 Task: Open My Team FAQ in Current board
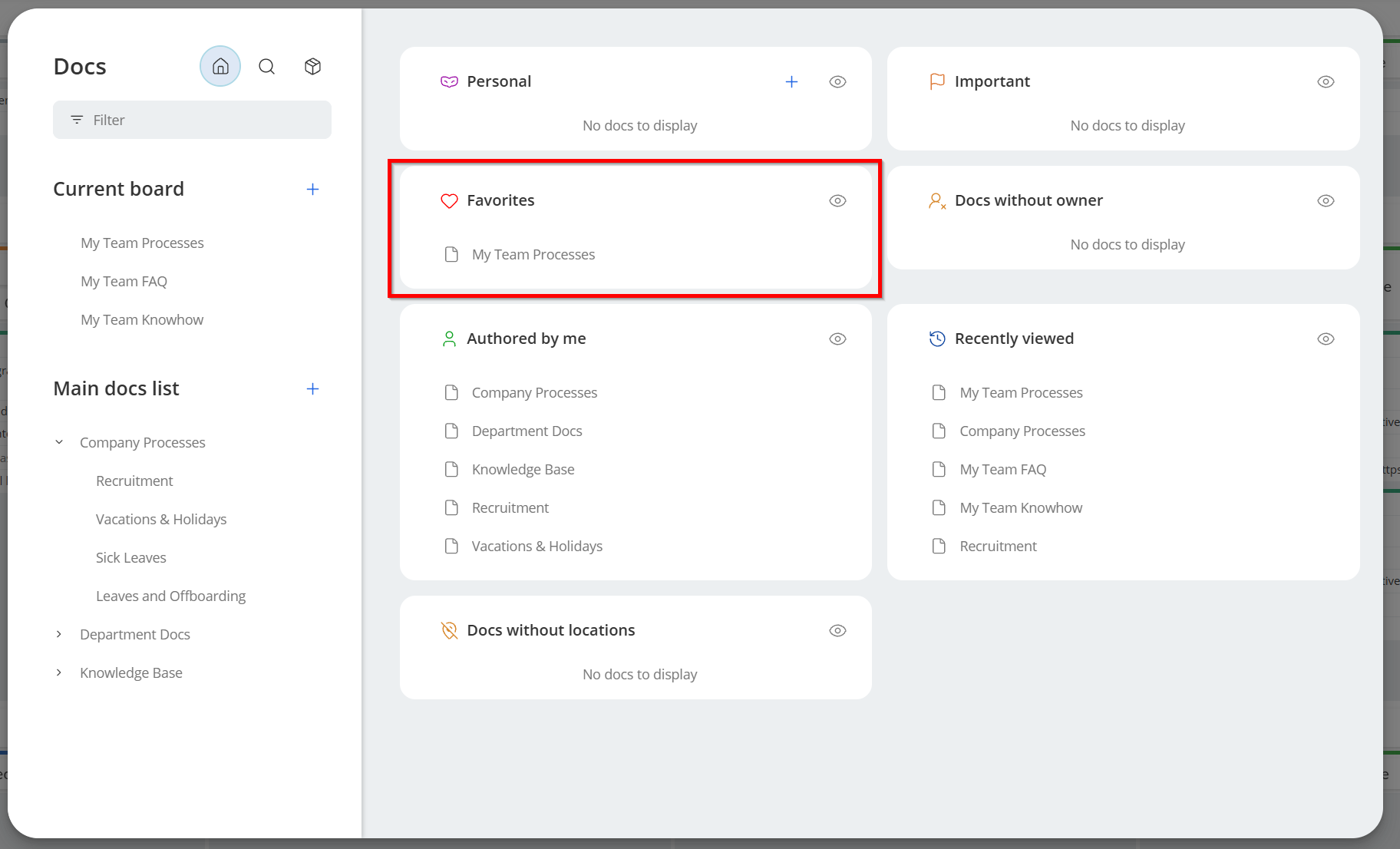(x=124, y=282)
